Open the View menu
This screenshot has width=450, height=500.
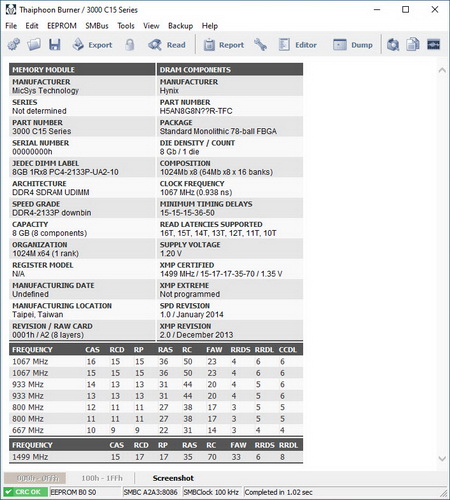(x=151, y=26)
